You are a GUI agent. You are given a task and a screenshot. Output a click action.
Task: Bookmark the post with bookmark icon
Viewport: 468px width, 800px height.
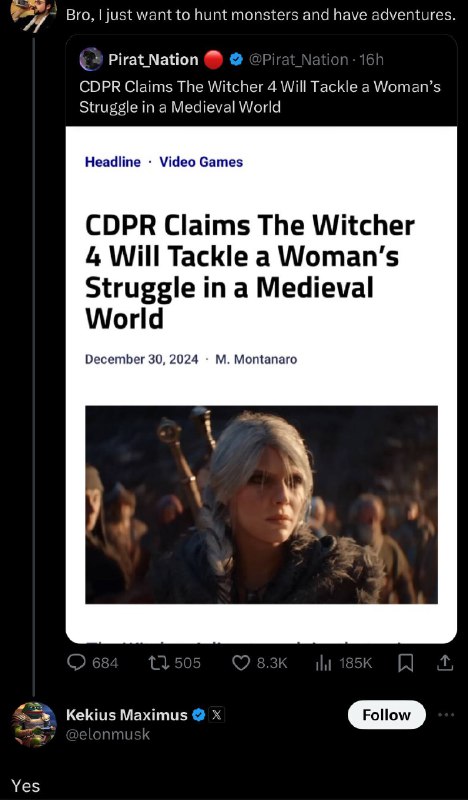(406, 663)
